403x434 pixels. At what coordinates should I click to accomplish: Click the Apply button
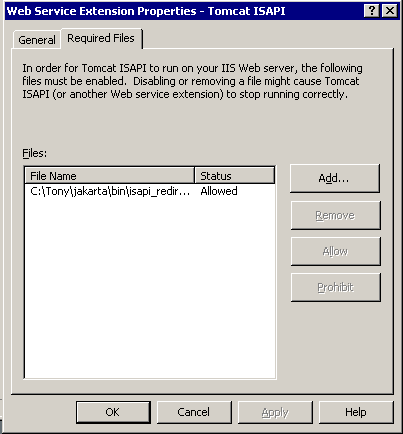(x=275, y=412)
